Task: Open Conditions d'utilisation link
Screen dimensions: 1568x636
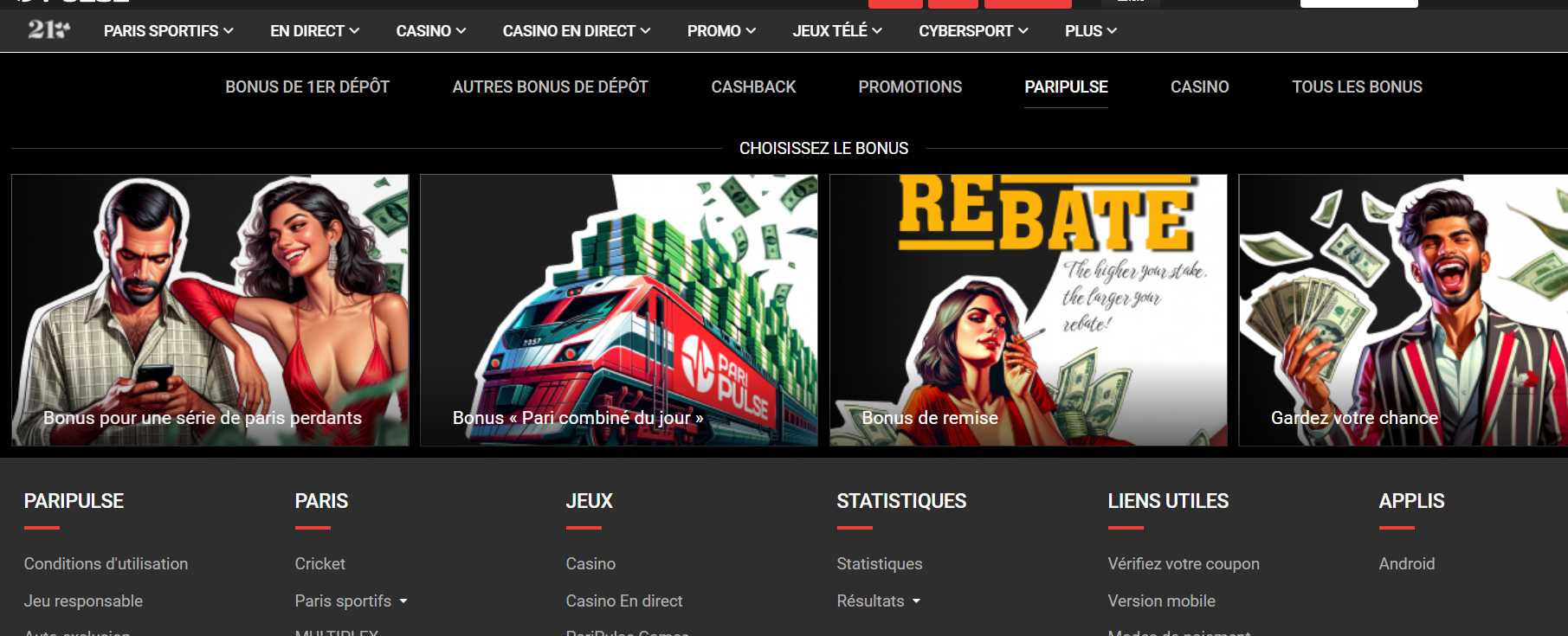Action: coord(106,563)
